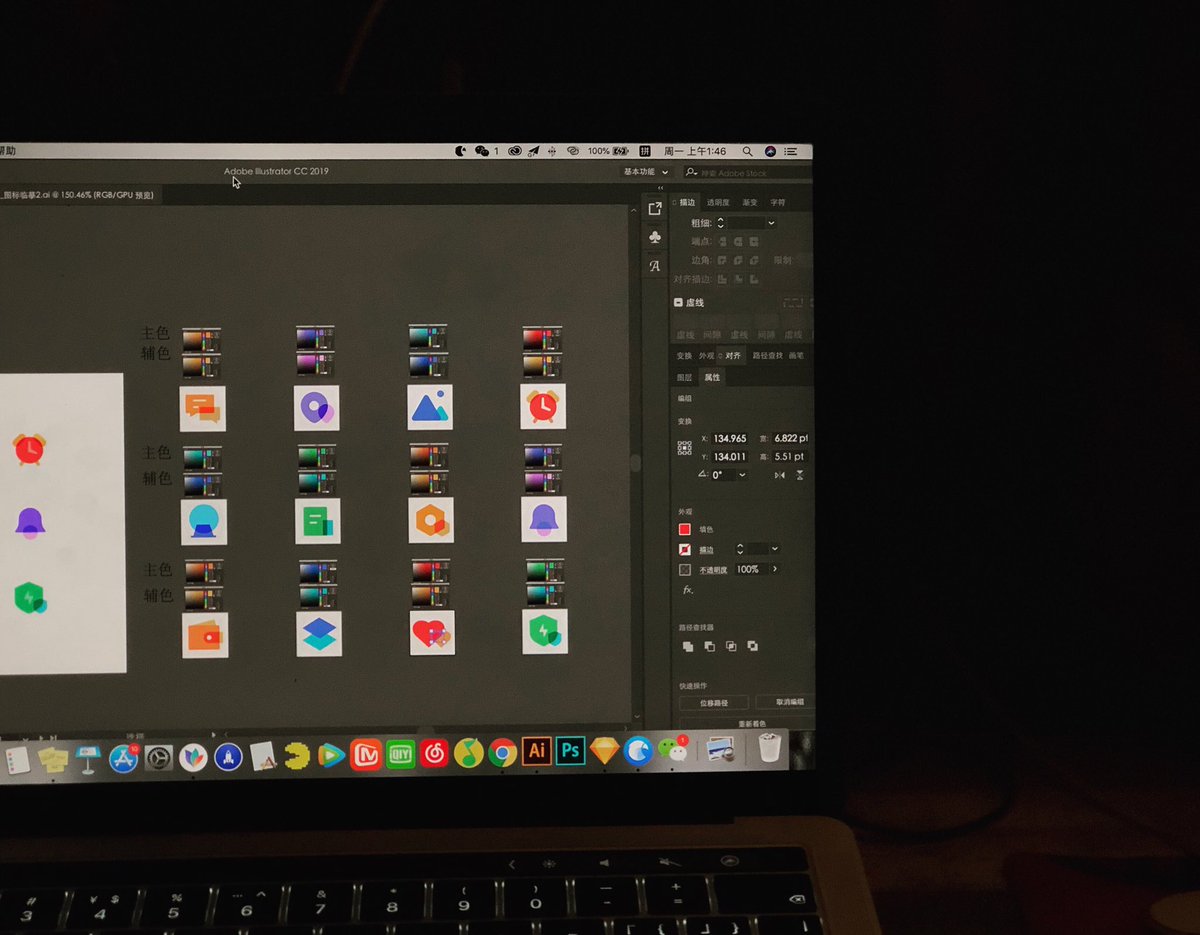Flip vertically using the flip icon
This screenshot has width=1200, height=935.
point(800,475)
